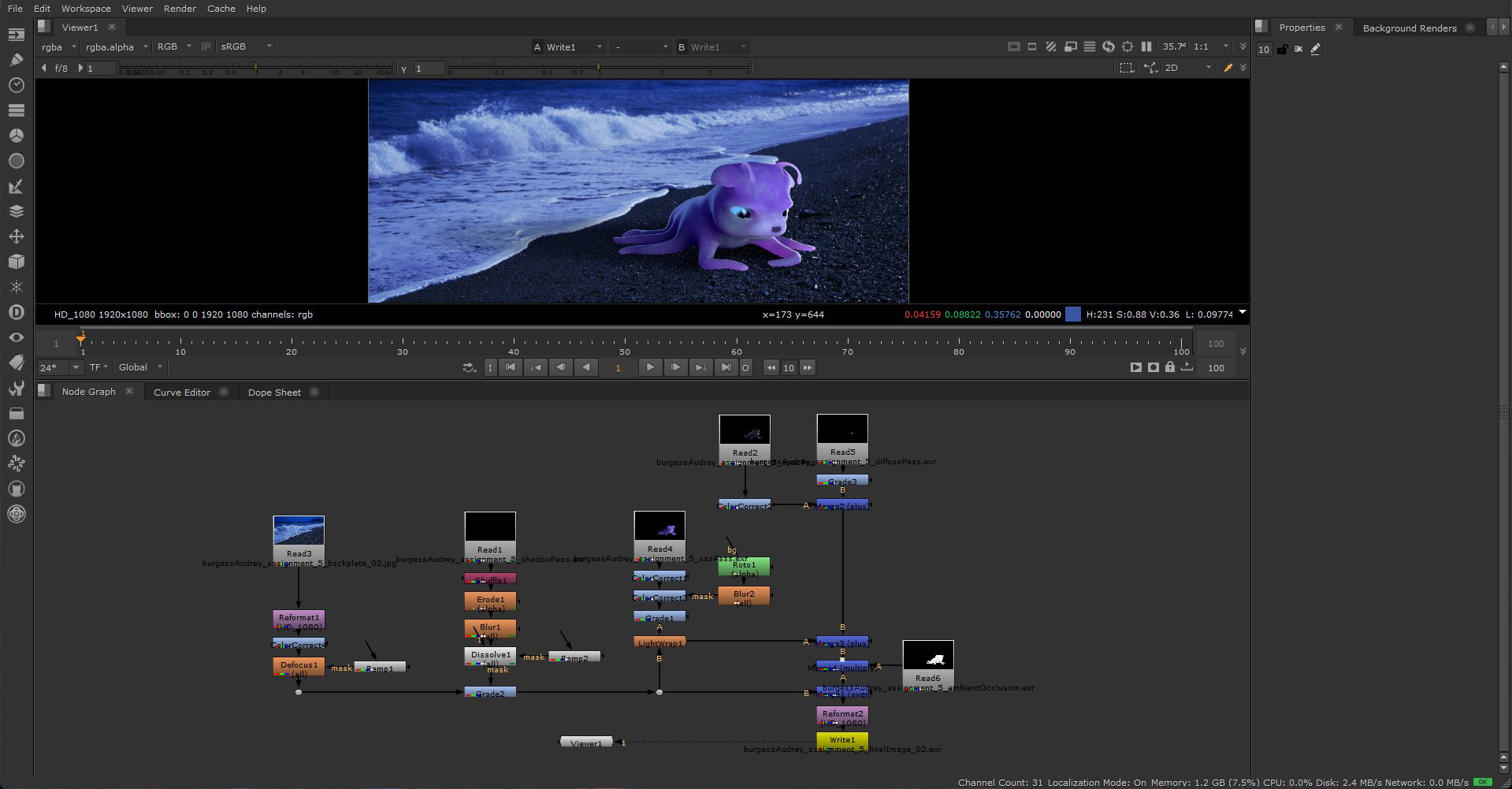Open the Channel nodes toolbar menu
This screenshot has height=789, width=1512.
17,110
